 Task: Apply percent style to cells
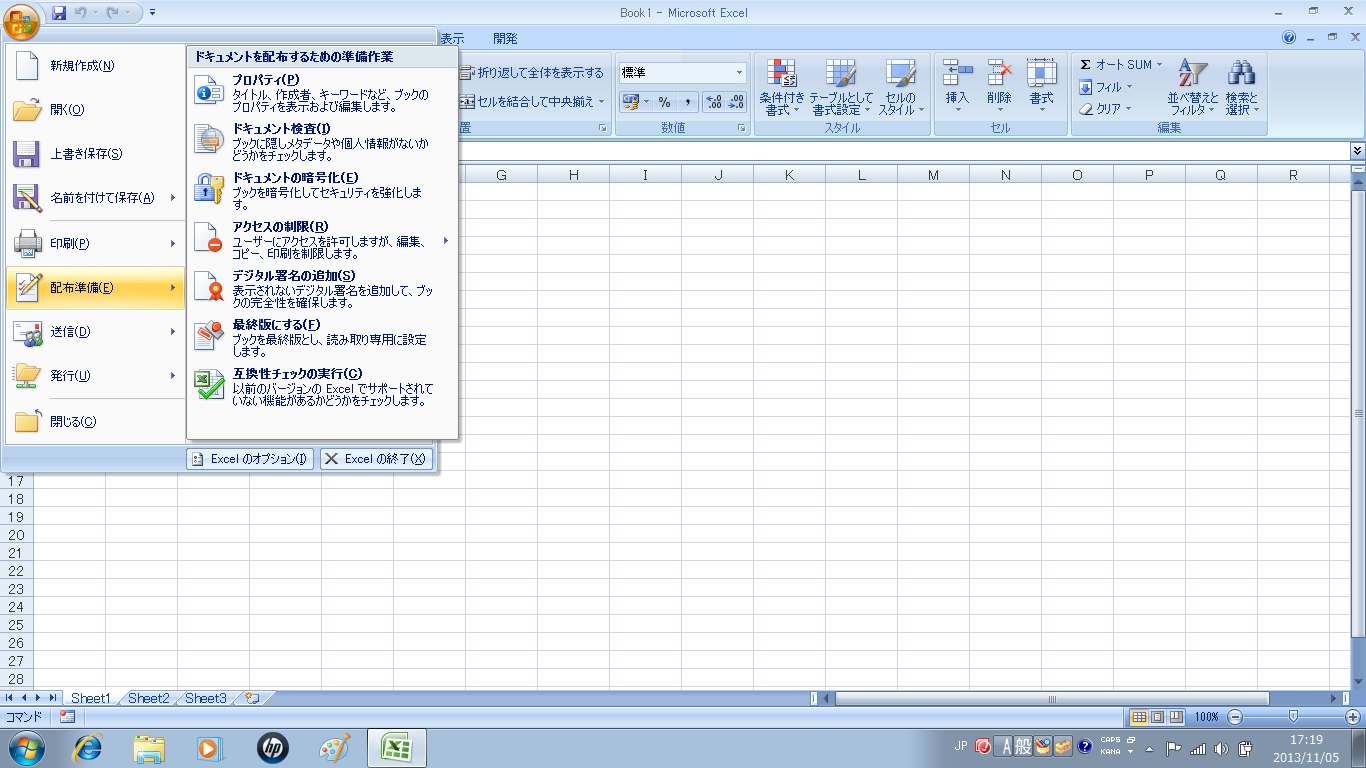(x=664, y=102)
